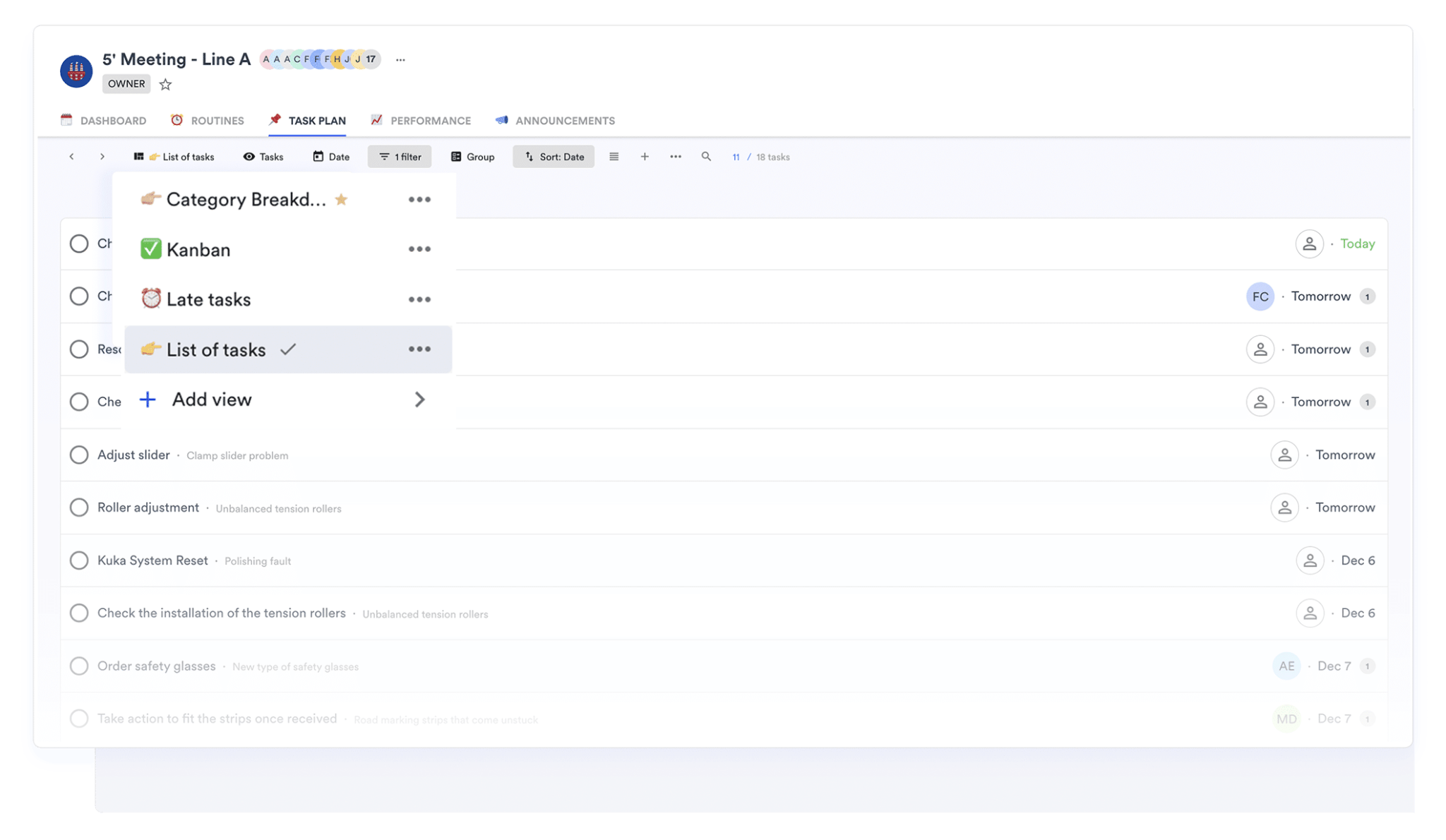Viewport: 1446px width, 840px height.
Task: Open the toolbar ellipsis menu icon
Action: pyautogui.click(x=675, y=157)
